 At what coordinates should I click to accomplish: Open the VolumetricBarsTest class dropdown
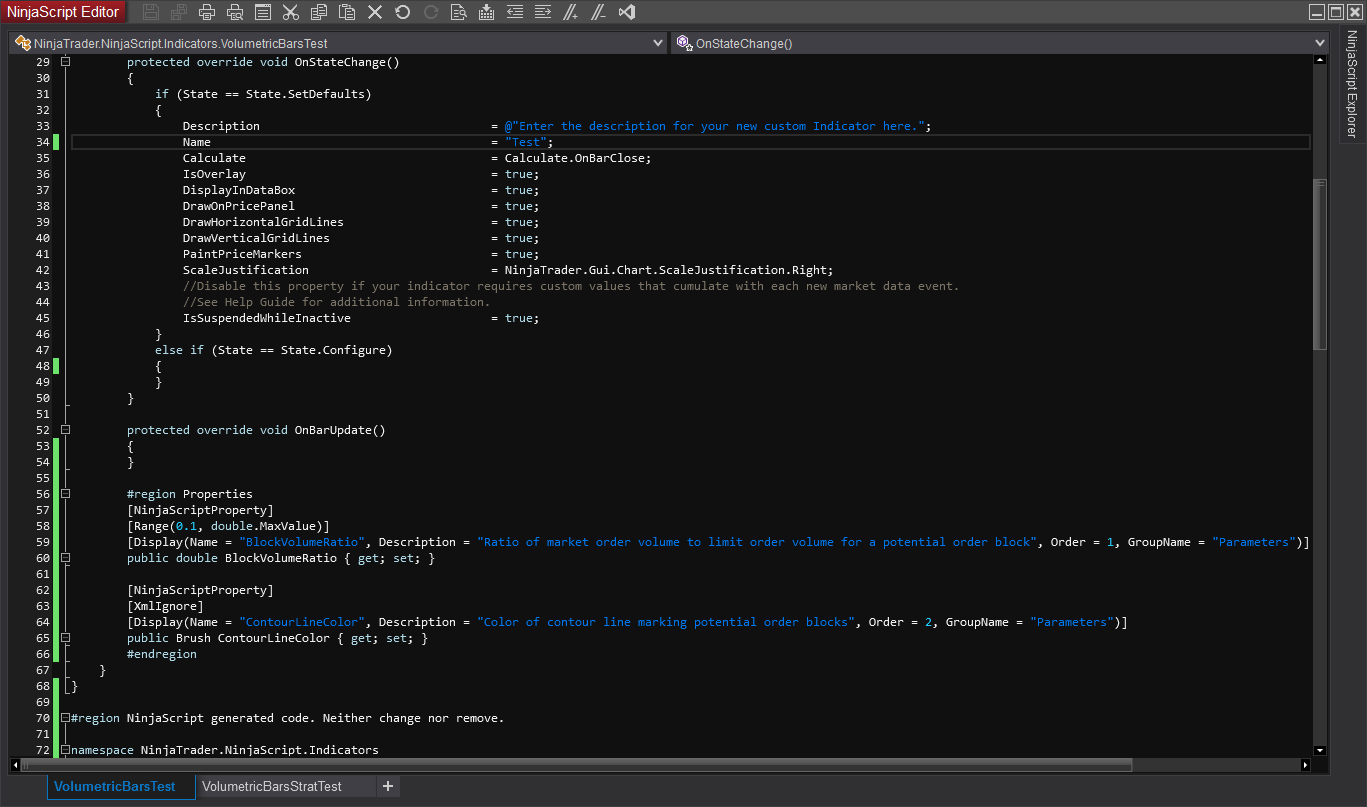point(657,43)
